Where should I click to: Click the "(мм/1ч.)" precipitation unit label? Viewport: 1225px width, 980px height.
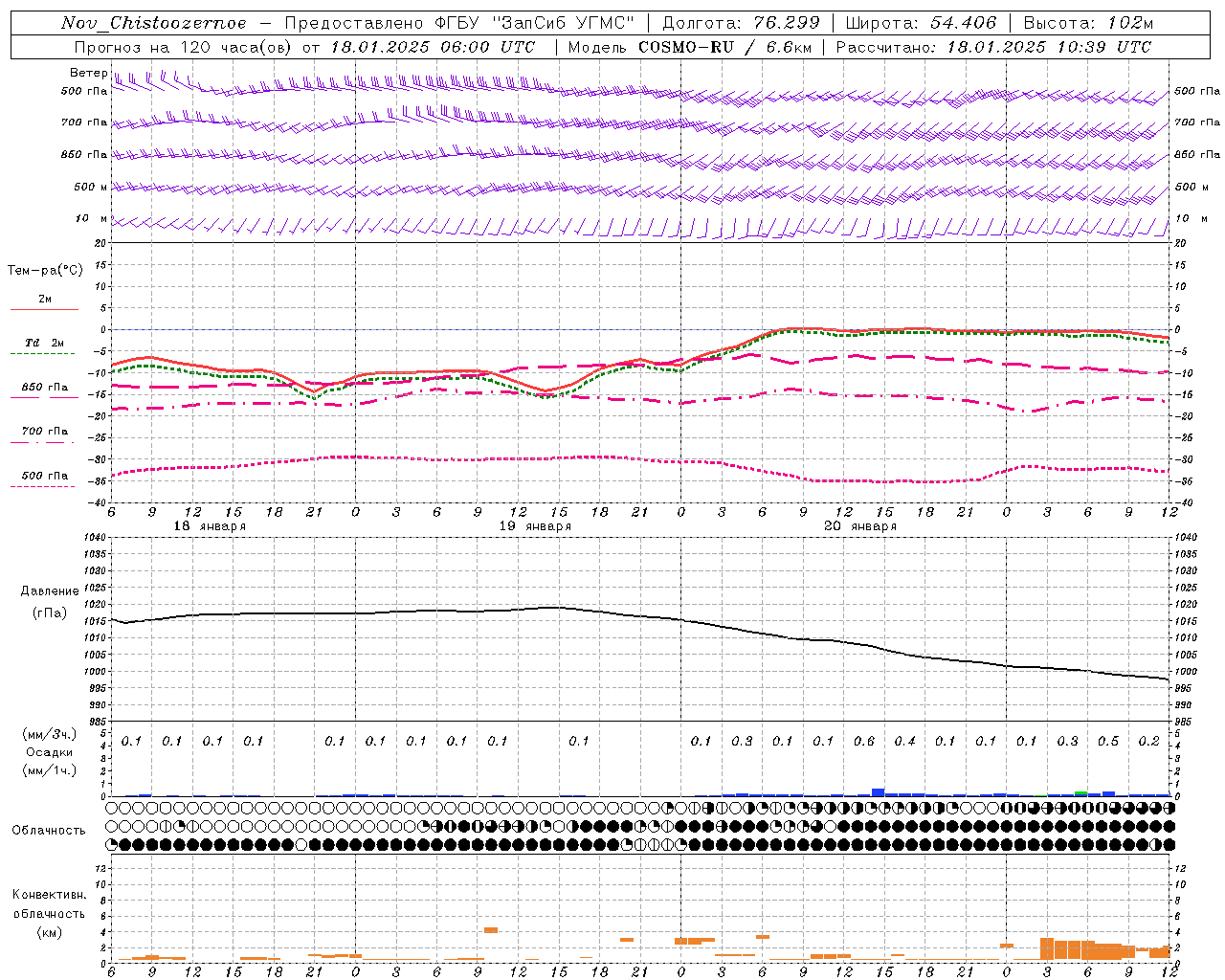pyautogui.click(x=50, y=770)
